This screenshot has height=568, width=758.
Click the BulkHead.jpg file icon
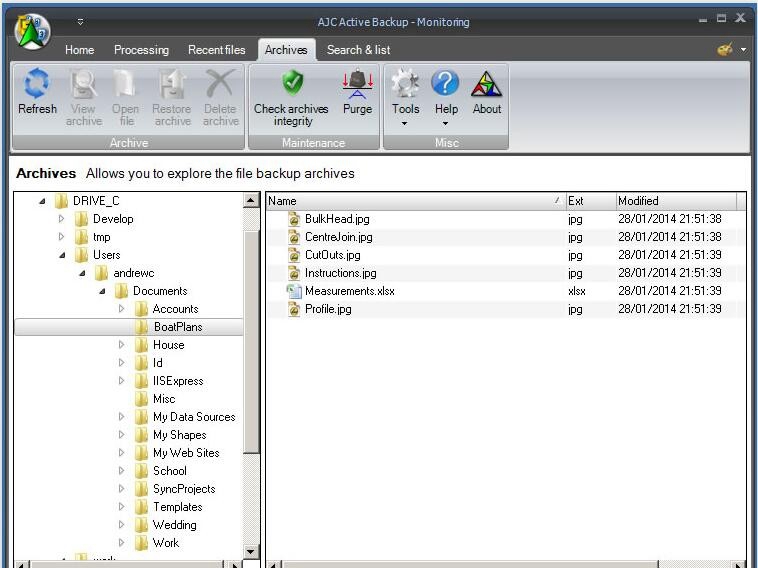click(x=293, y=219)
